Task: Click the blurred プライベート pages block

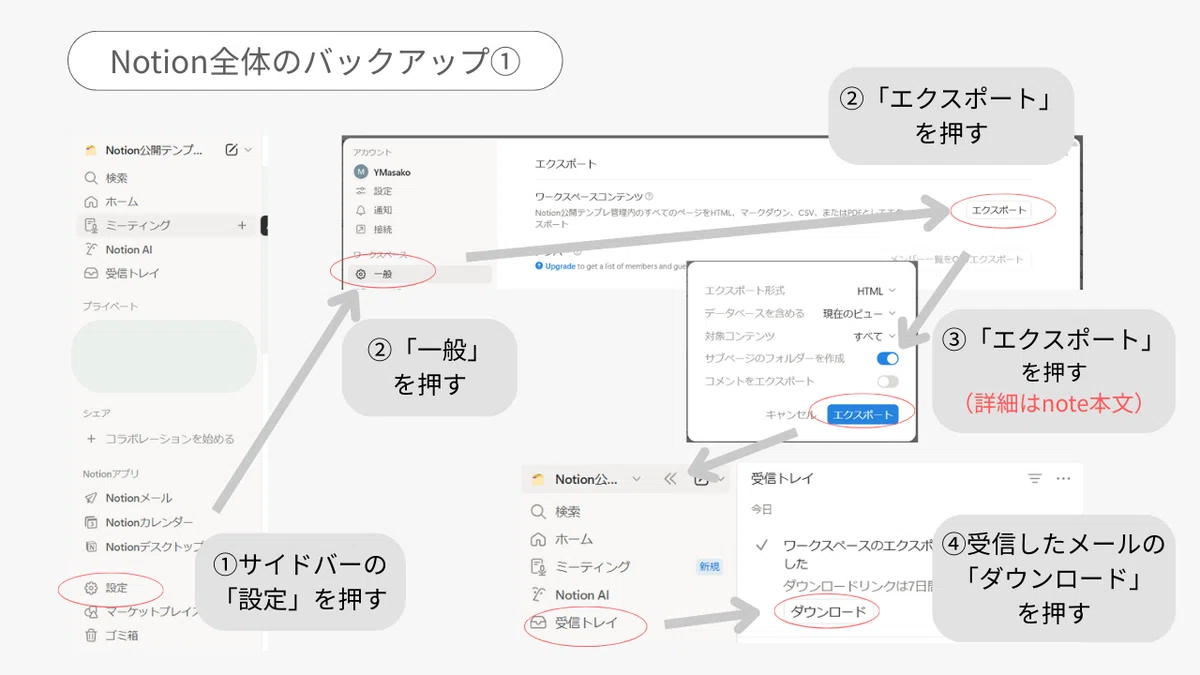Action: pyautogui.click(x=164, y=356)
